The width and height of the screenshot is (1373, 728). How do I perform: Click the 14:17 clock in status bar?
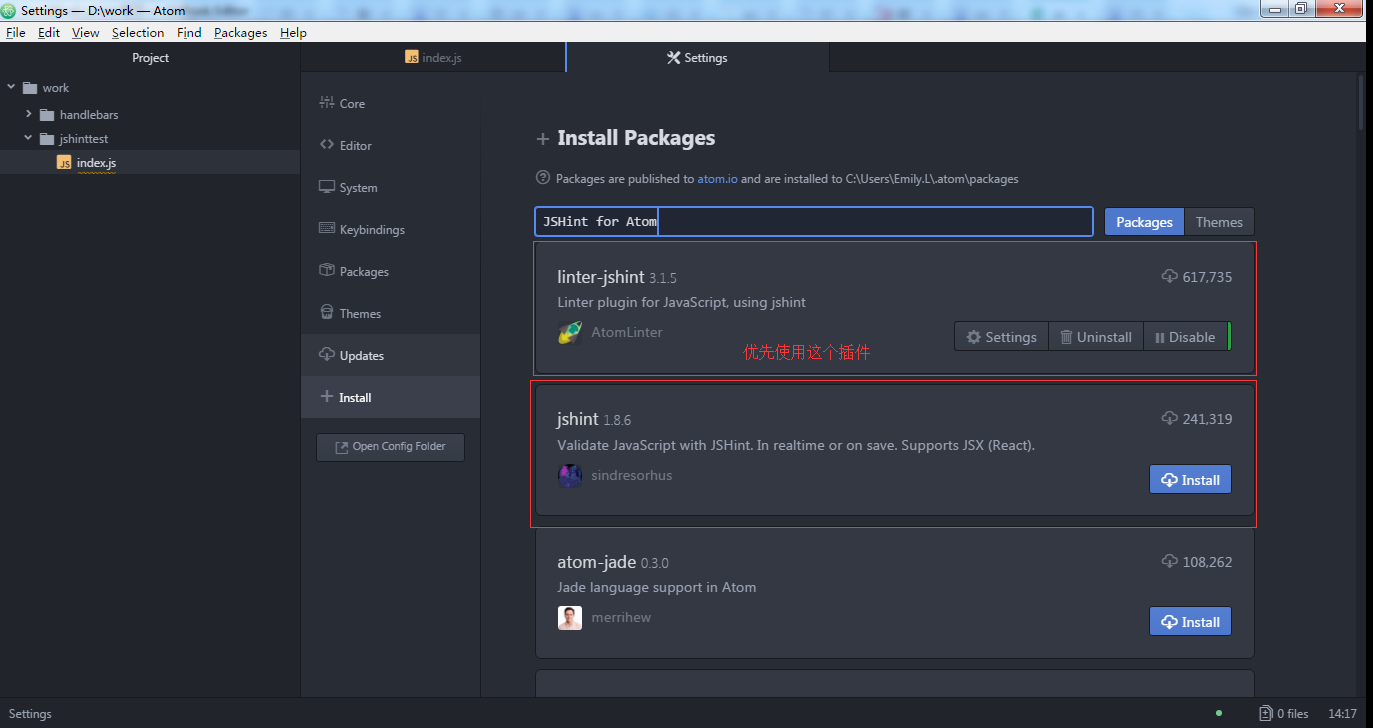click(x=1342, y=714)
